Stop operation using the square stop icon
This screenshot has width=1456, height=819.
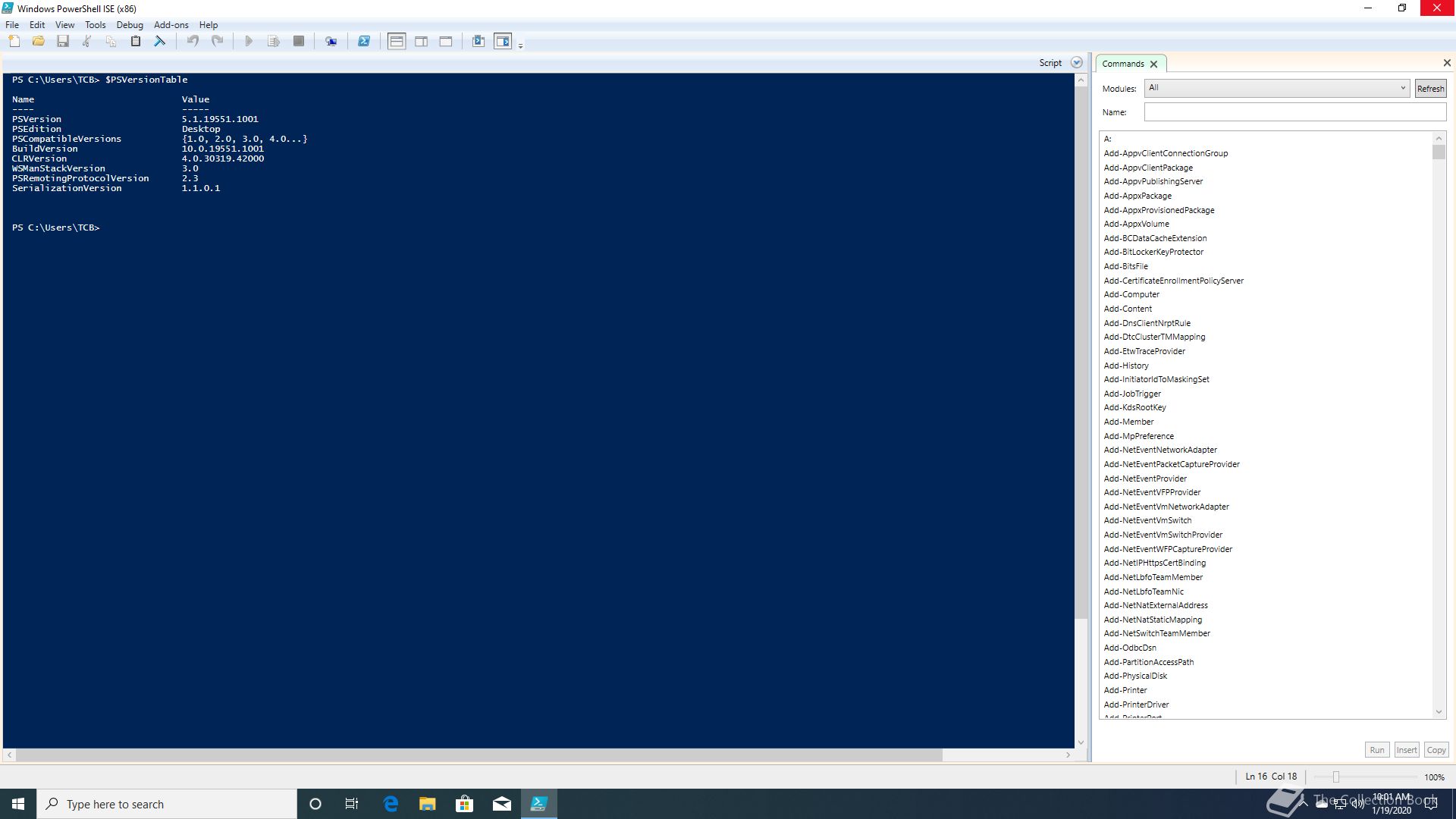click(299, 41)
